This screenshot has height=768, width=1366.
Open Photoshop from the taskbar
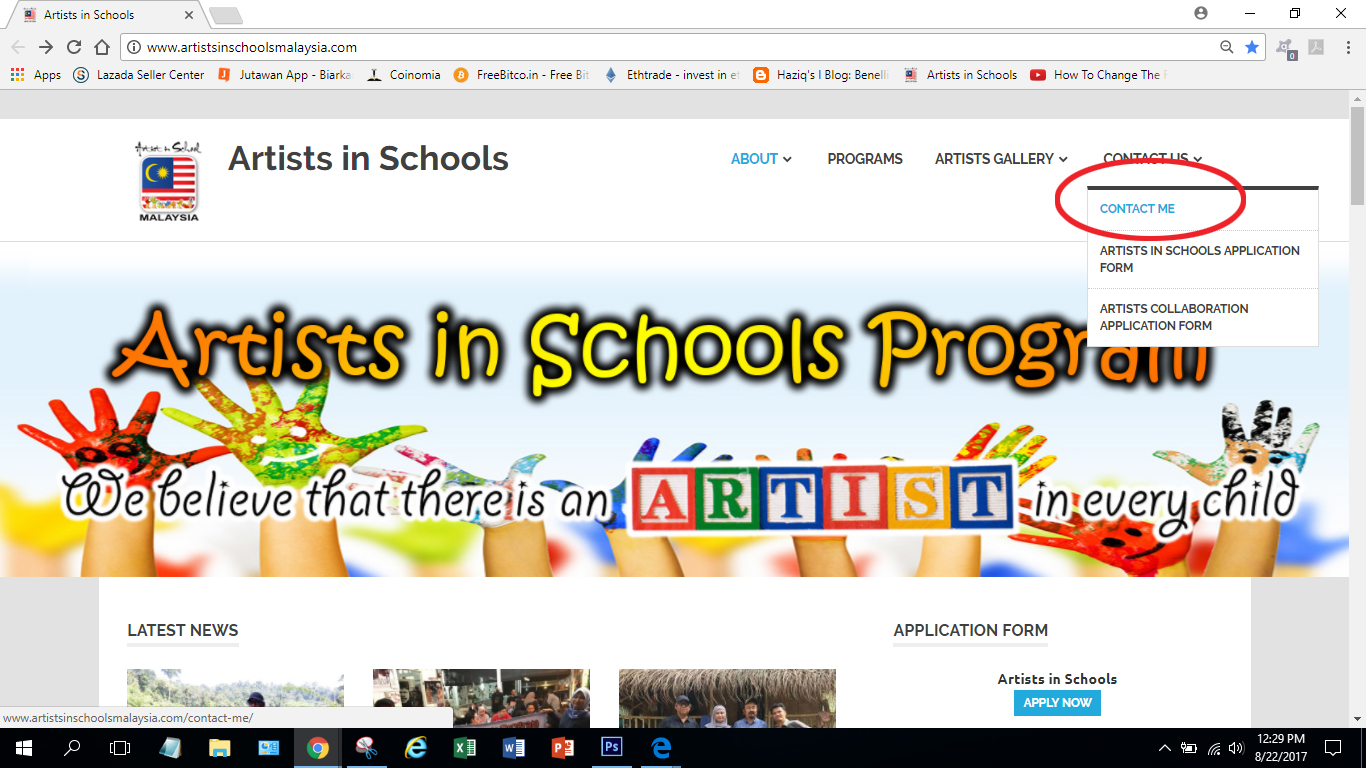point(611,748)
